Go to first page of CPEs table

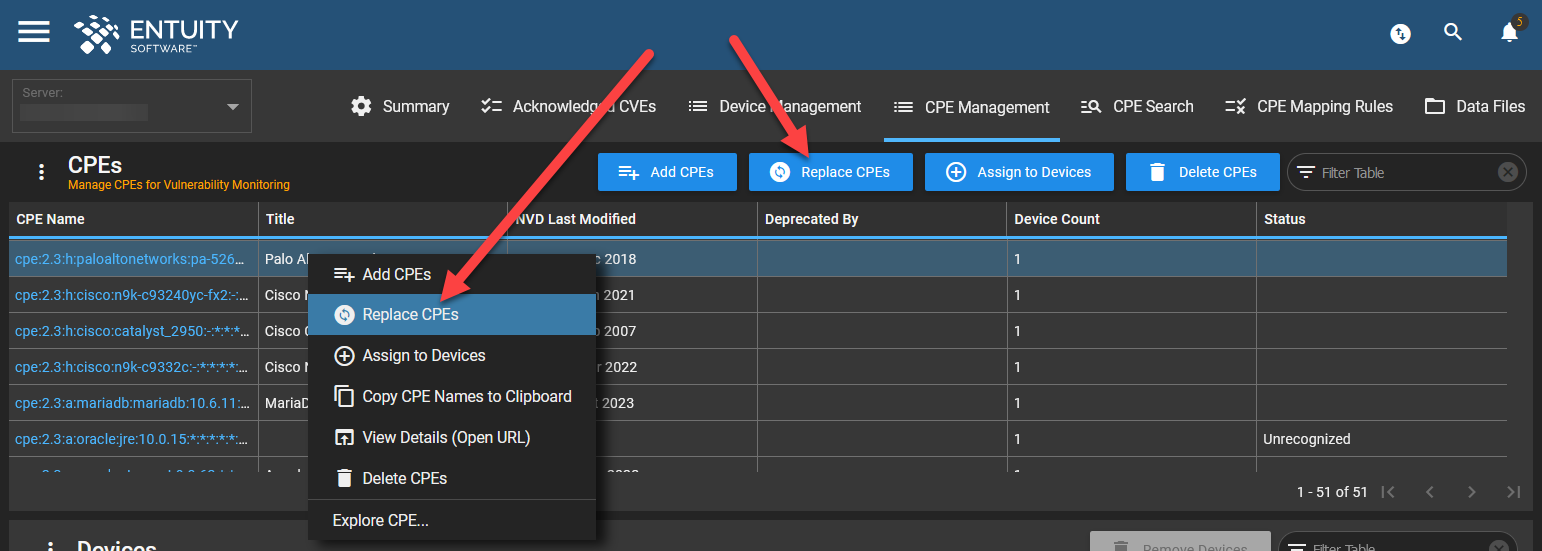pos(1388,492)
